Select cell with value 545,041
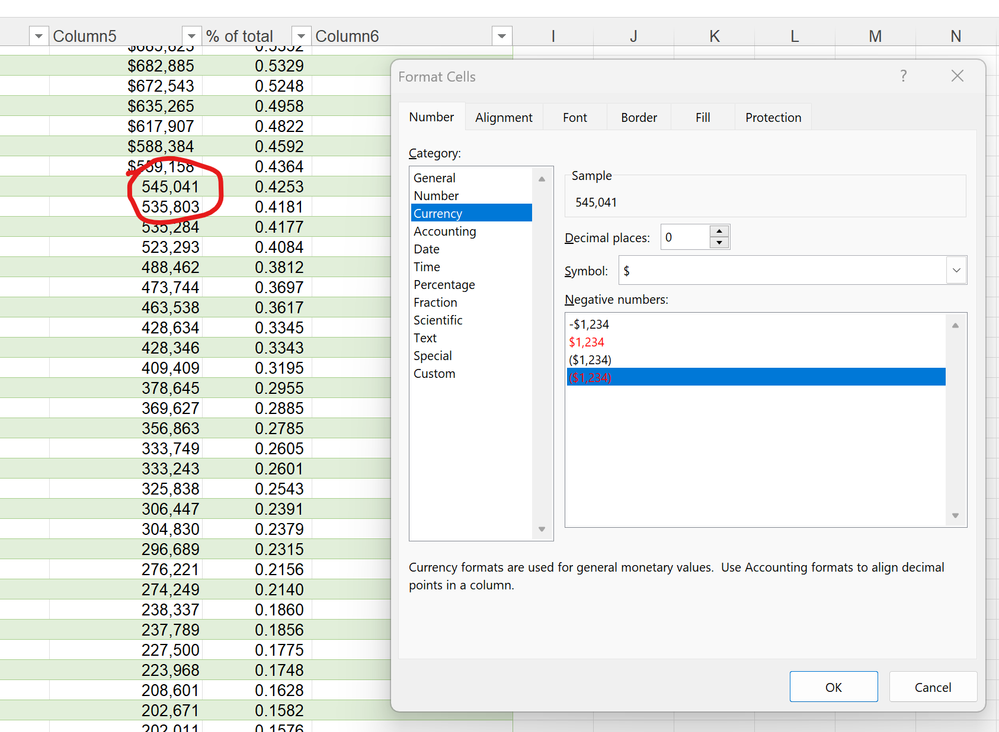 click(126, 187)
